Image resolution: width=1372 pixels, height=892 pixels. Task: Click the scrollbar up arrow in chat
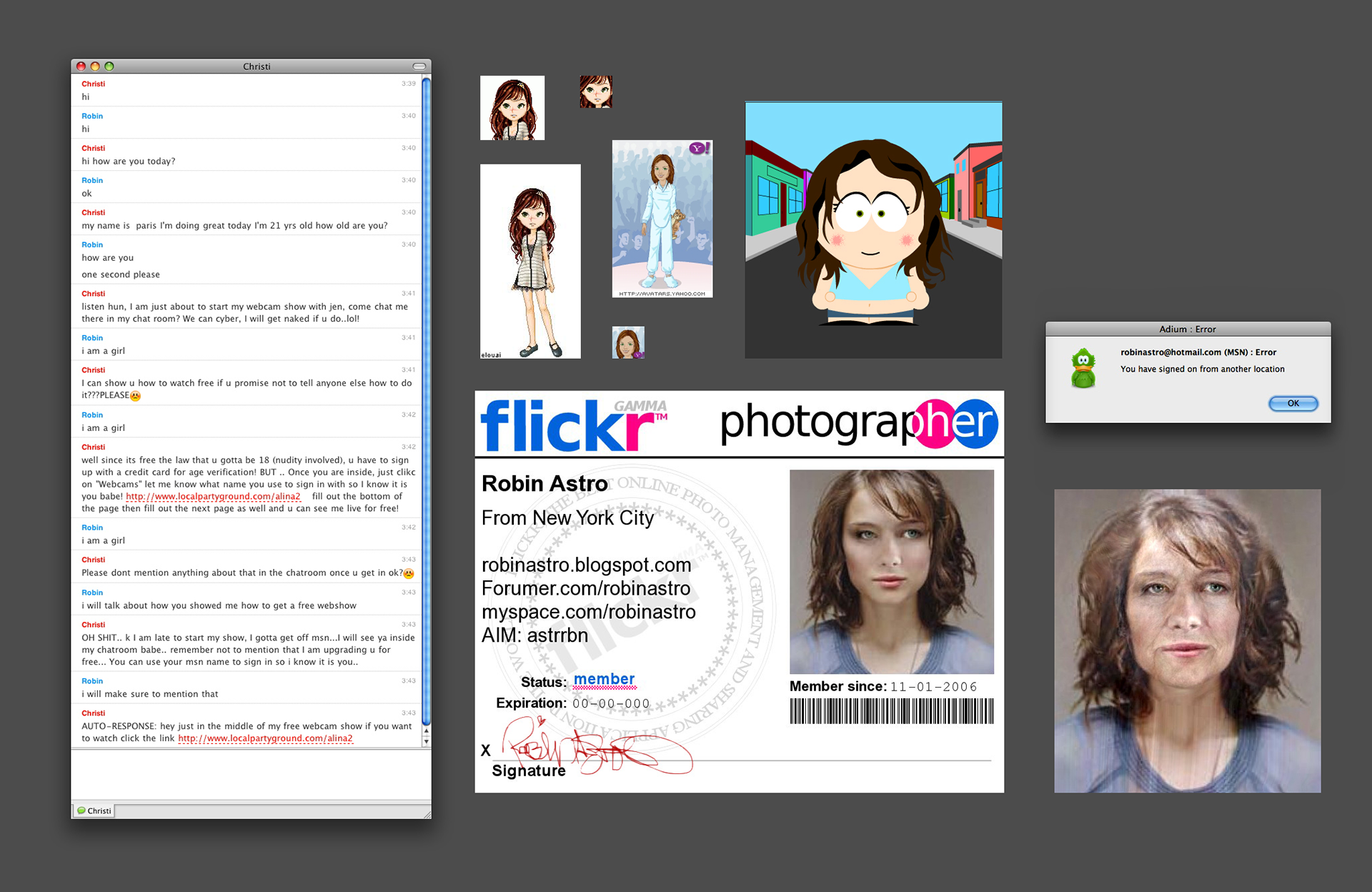click(427, 731)
